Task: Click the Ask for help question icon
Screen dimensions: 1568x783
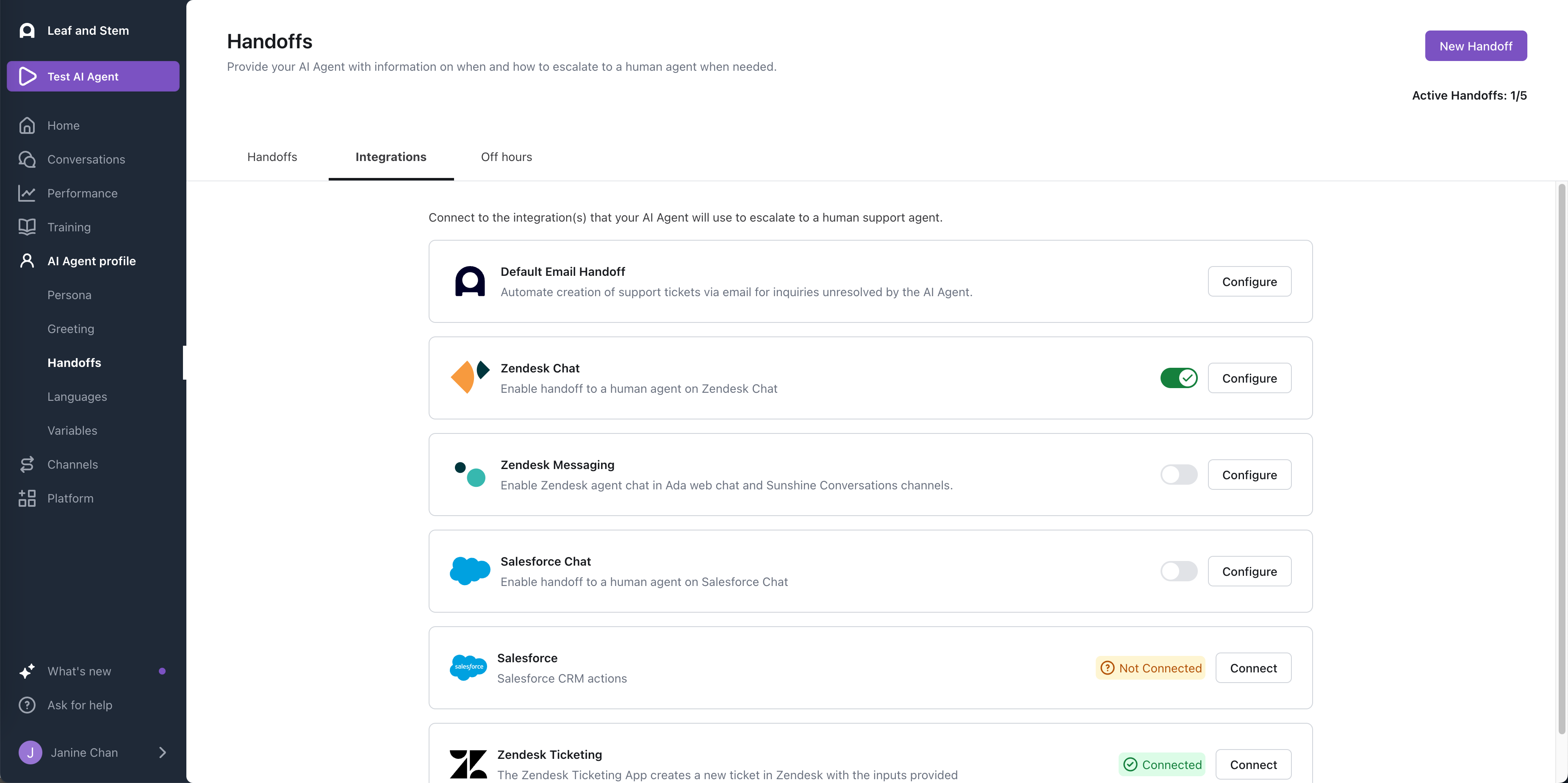Action: [x=27, y=705]
